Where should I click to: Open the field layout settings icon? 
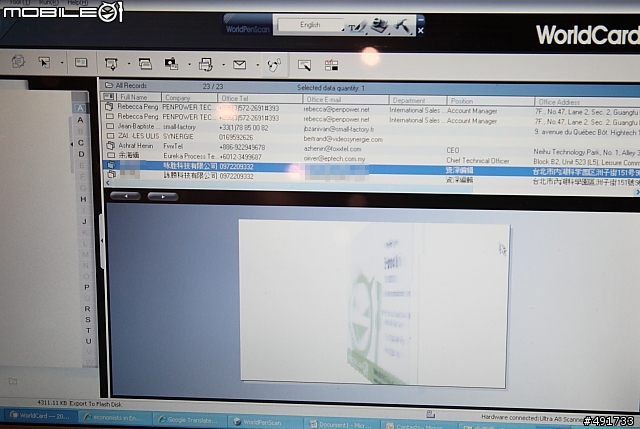point(331,65)
